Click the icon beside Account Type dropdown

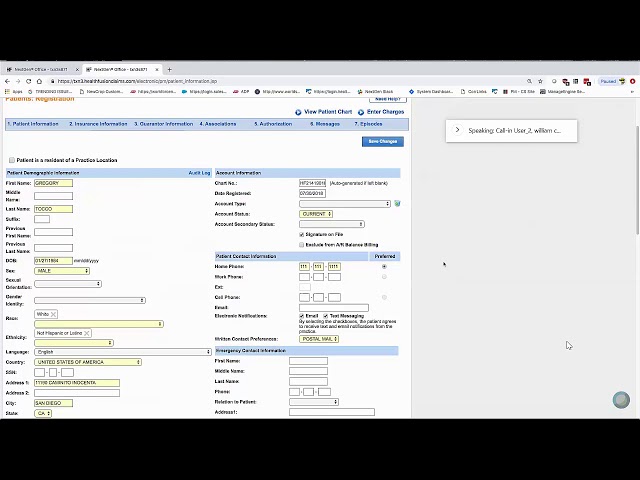coord(397,203)
